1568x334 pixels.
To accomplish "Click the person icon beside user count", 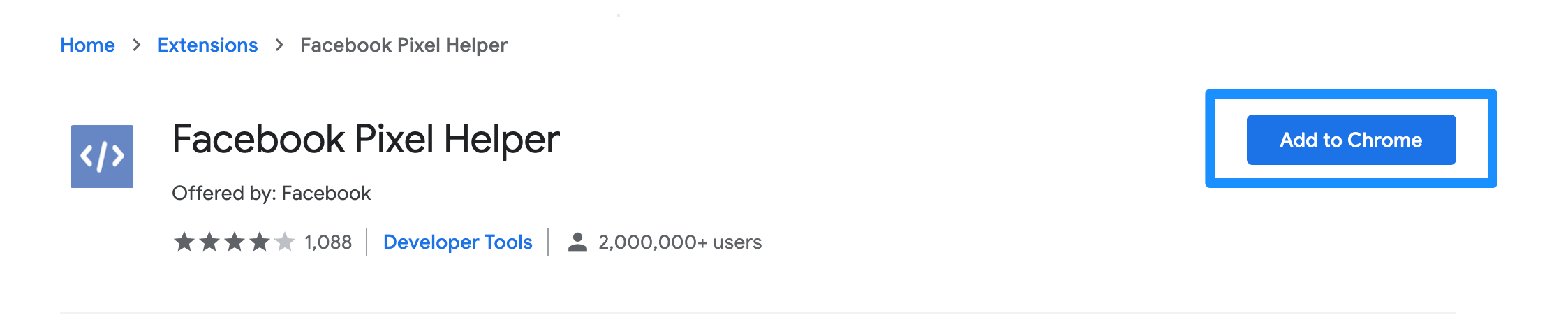I will [x=577, y=242].
